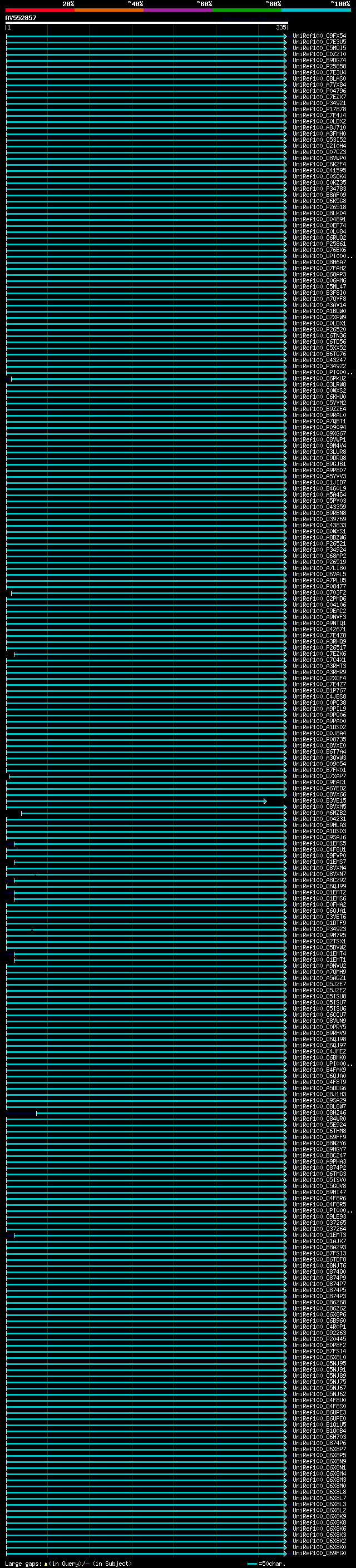The image size is (356, 1568).
Task: Open the UniRef100_P34923 entry
Action: [x=319, y=929]
